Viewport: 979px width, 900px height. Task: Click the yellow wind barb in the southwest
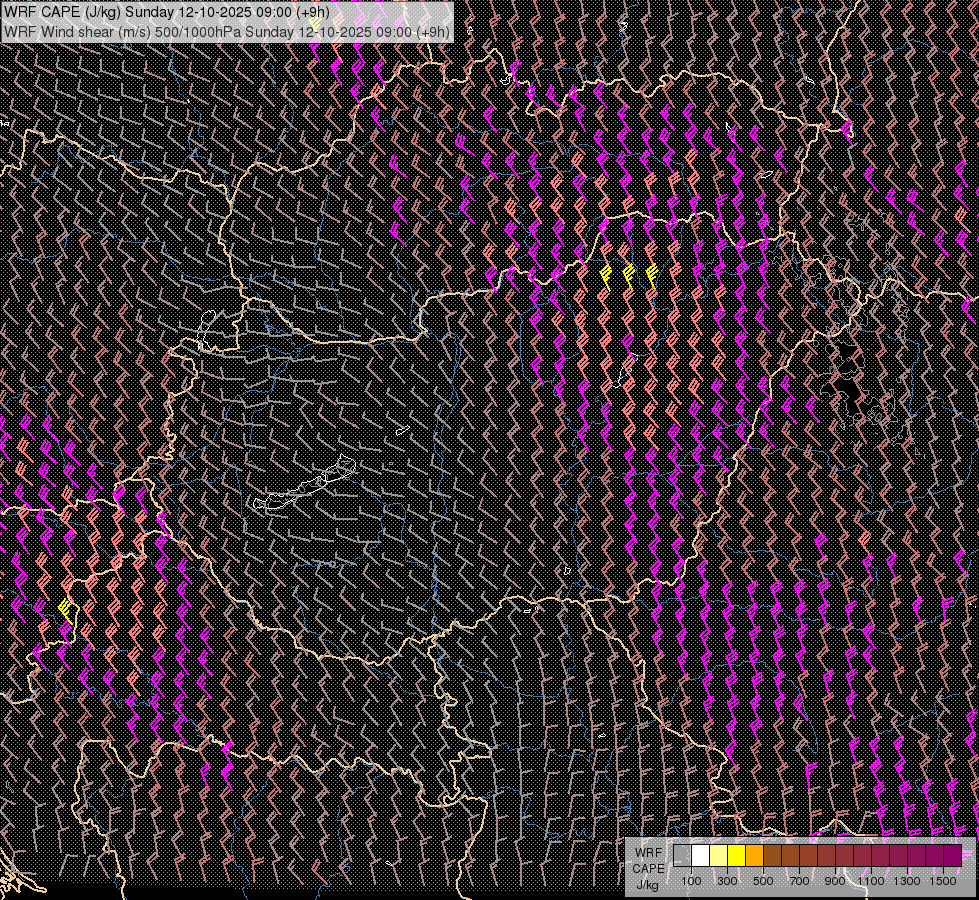pyautogui.click(x=66, y=607)
